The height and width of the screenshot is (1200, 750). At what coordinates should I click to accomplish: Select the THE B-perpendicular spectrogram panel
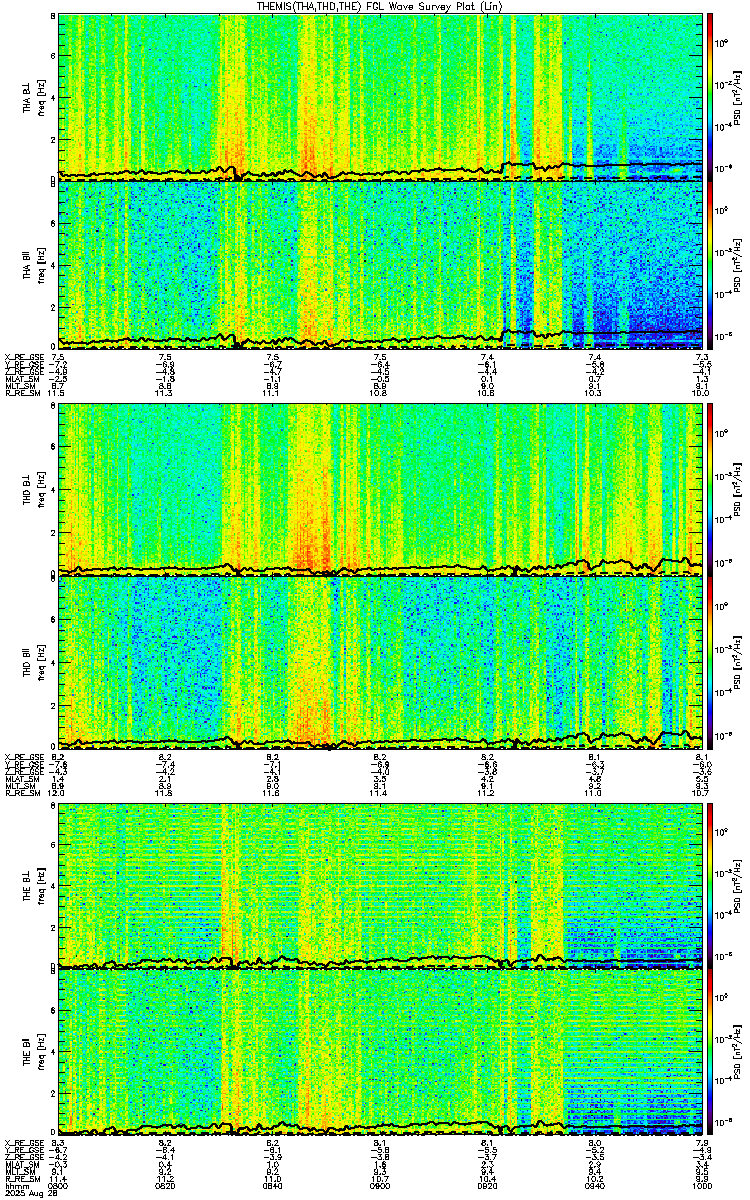pyautogui.click(x=380, y=886)
